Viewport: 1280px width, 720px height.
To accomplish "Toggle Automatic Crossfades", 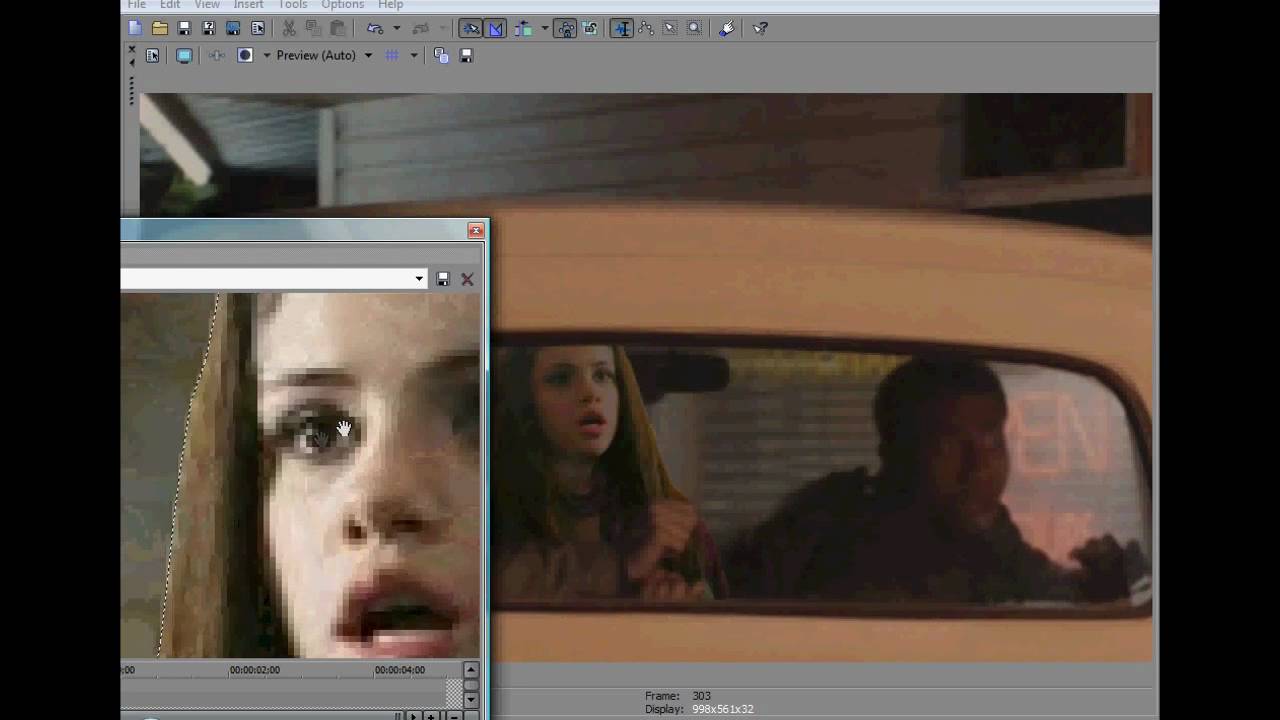I will pyautogui.click(x=495, y=28).
